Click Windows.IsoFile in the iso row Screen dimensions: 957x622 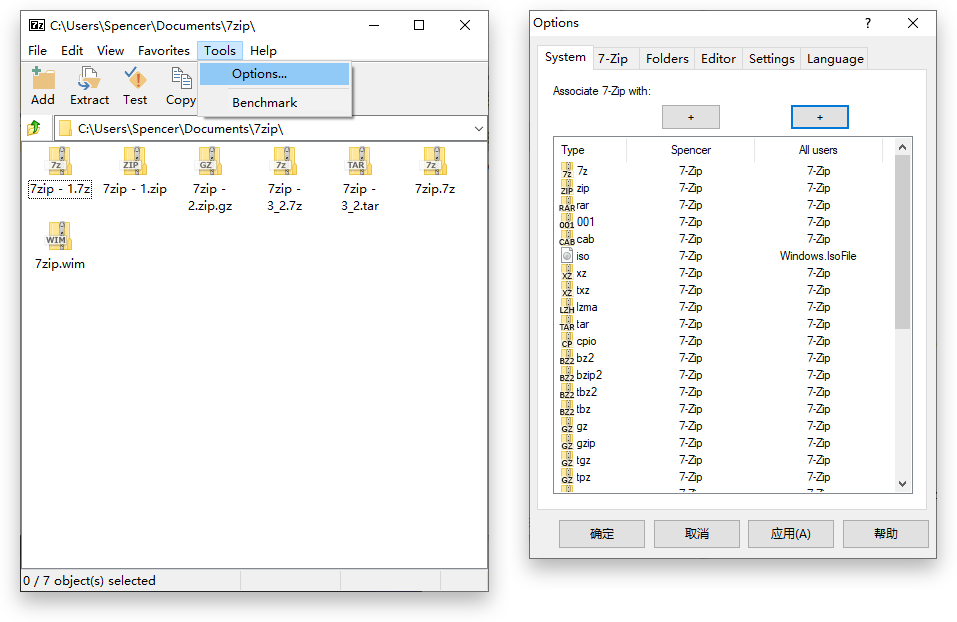click(x=818, y=256)
